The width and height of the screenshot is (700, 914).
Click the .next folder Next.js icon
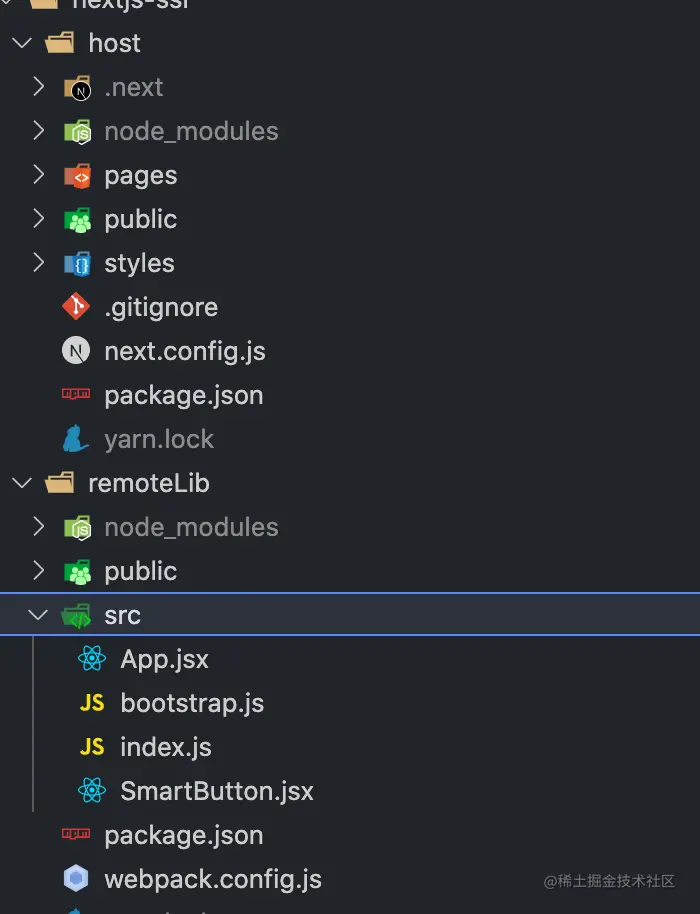pyautogui.click(x=78, y=87)
